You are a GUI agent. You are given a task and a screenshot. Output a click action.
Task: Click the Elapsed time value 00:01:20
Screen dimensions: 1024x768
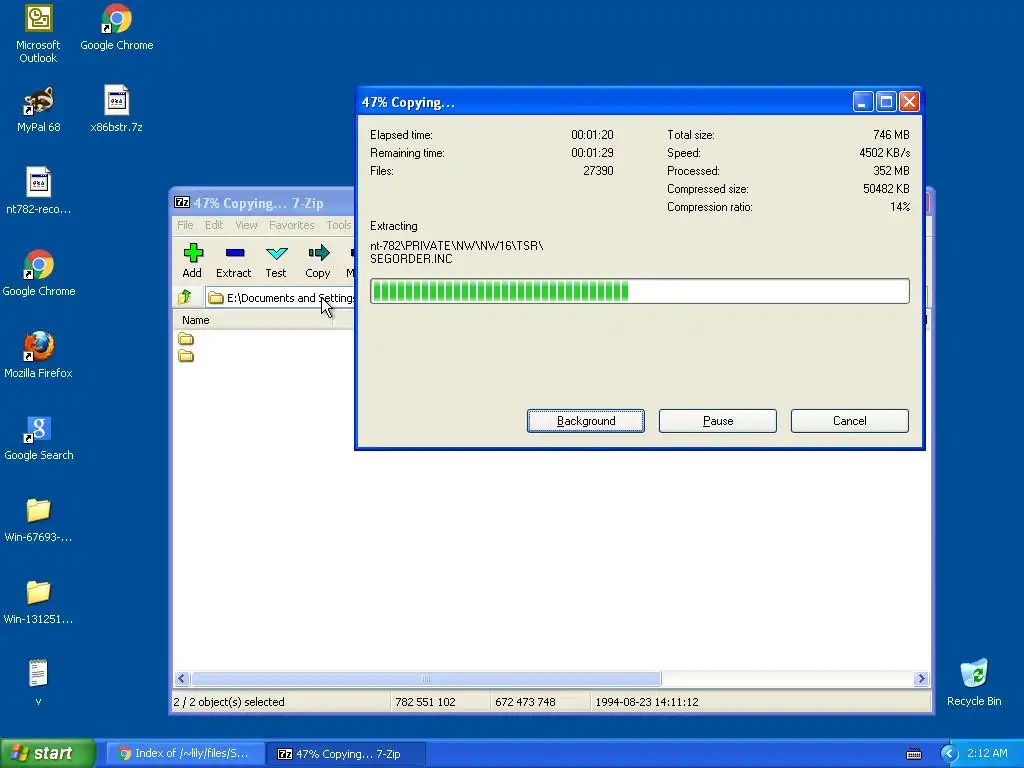tap(592, 135)
